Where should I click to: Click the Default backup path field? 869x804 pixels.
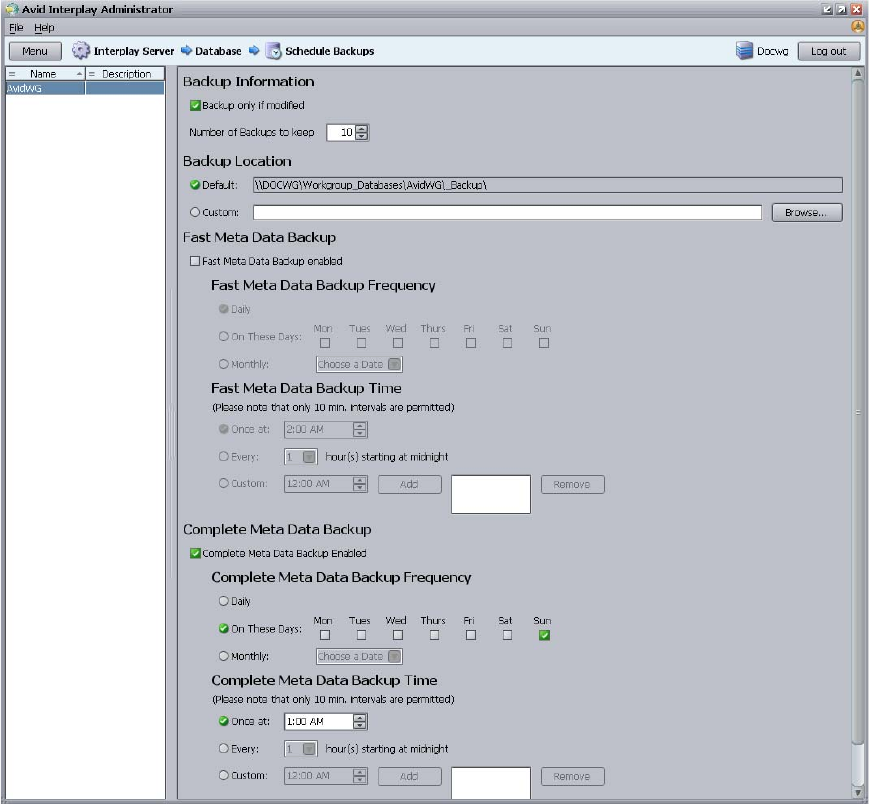(548, 185)
